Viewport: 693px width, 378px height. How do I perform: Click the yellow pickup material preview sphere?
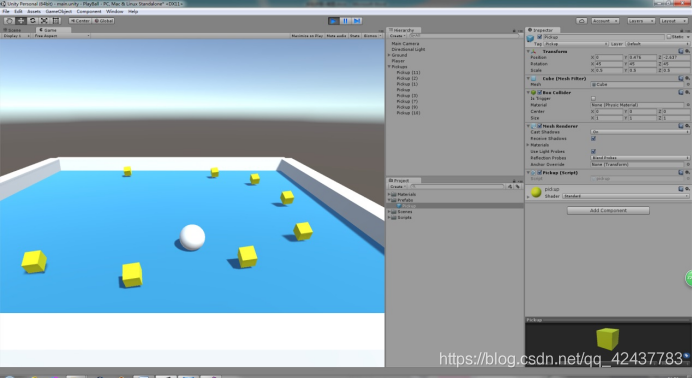536,192
